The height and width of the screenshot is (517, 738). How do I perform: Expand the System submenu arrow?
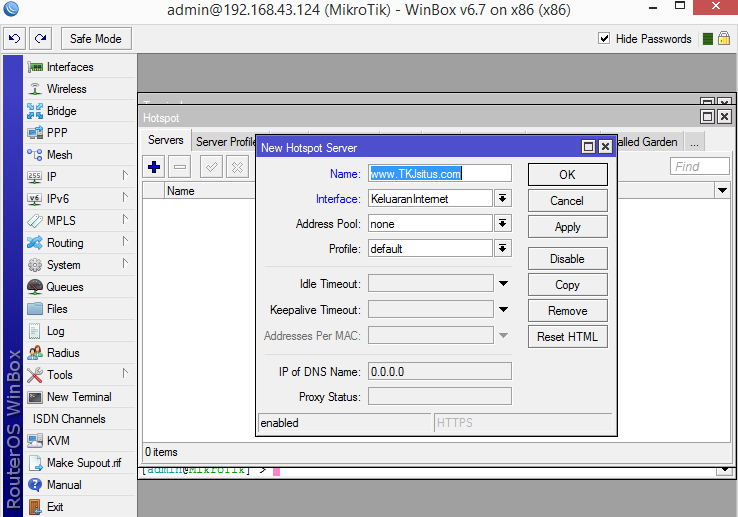point(125,264)
